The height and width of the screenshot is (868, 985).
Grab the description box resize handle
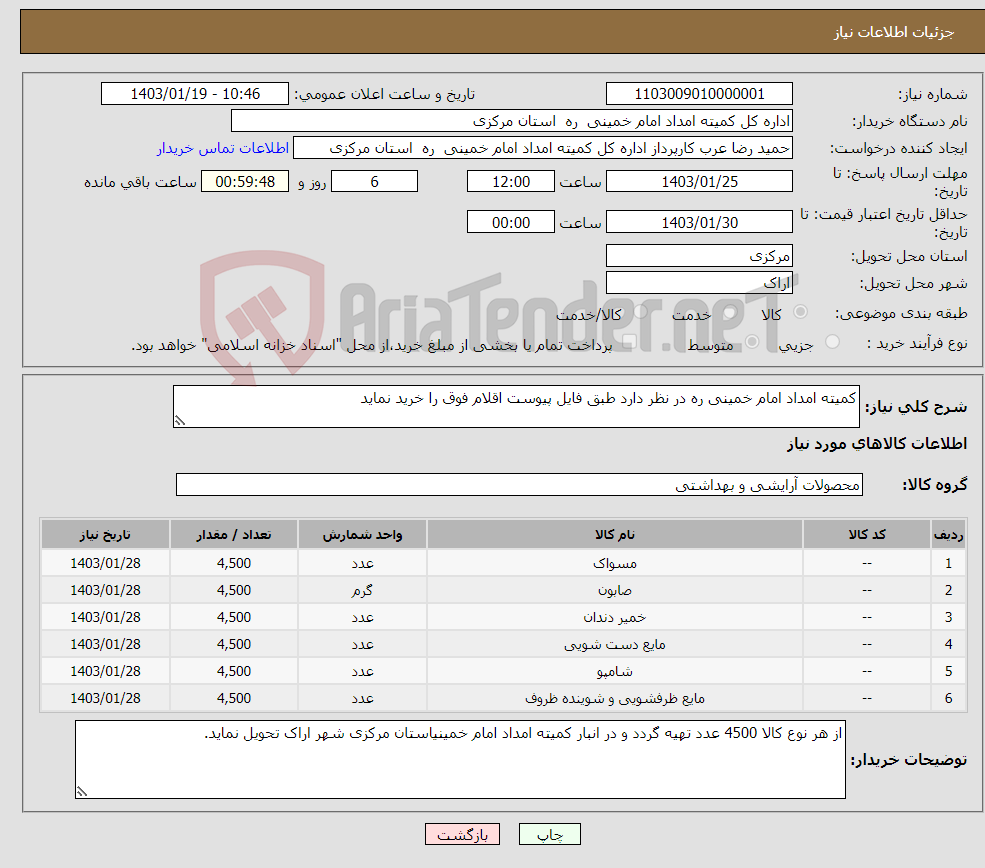pos(180,421)
